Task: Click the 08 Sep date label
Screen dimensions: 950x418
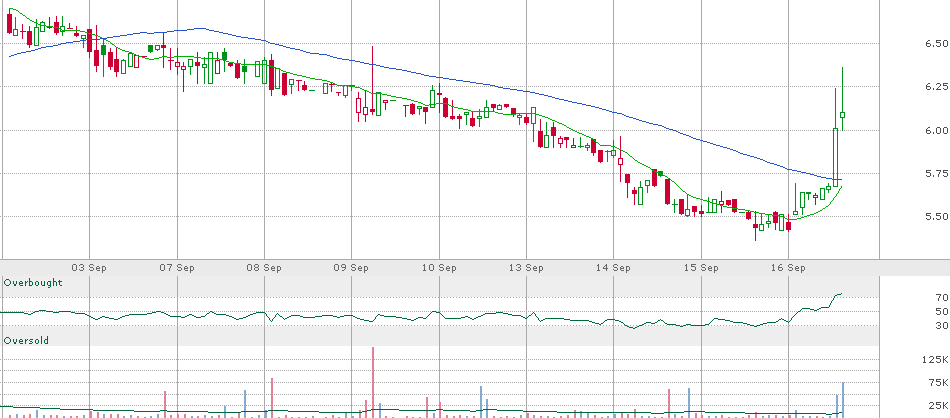Action: [264, 268]
